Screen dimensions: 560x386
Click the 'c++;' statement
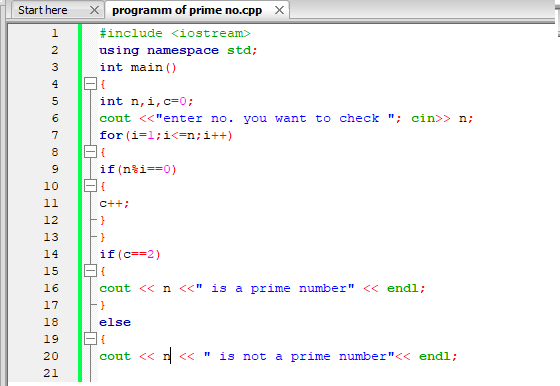[114, 203]
